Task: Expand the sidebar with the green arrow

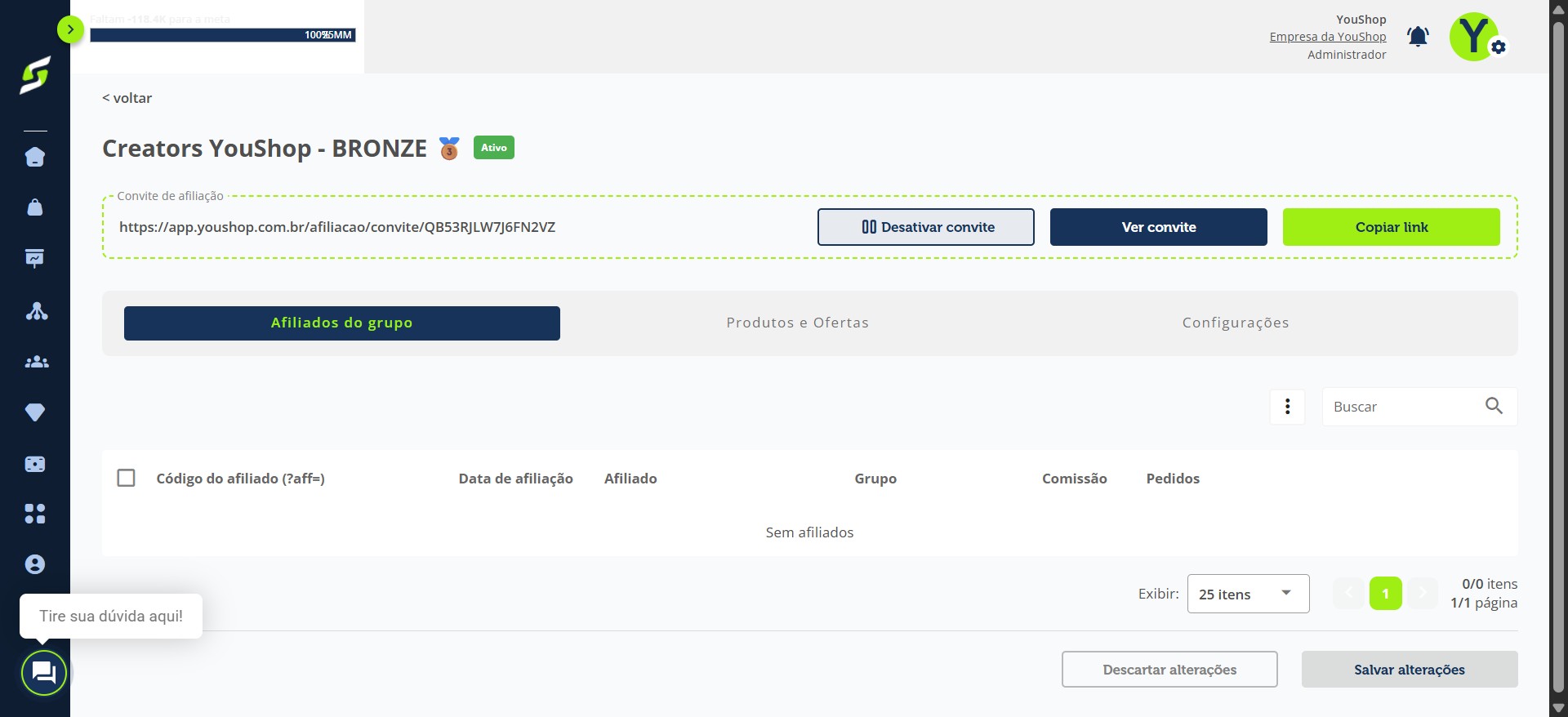Action: click(x=70, y=30)
